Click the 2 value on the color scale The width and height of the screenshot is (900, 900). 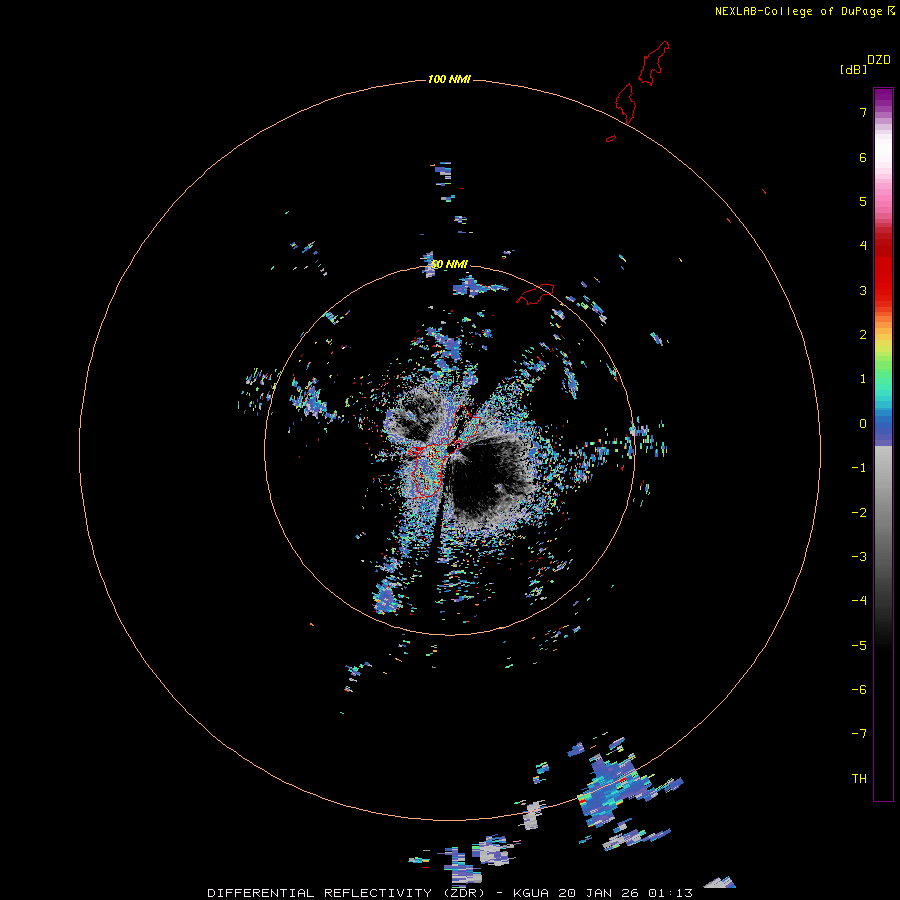(863, 335)
